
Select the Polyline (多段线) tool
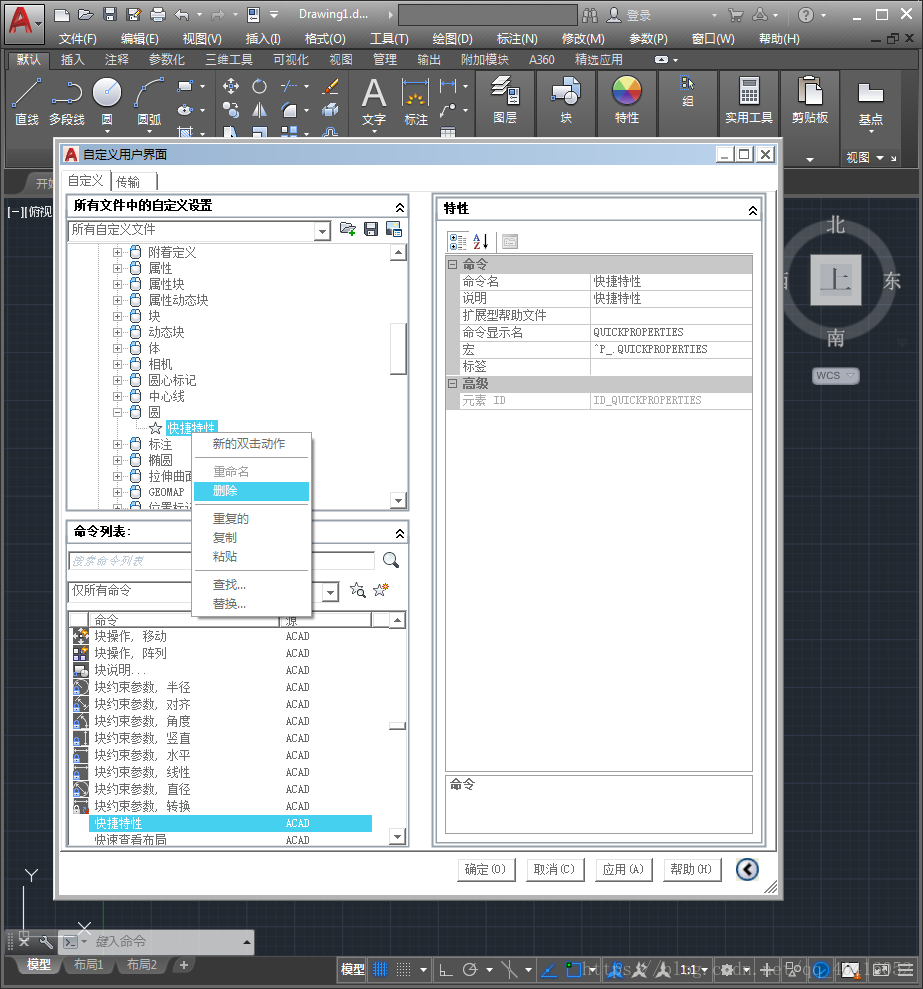pos(67,101)
